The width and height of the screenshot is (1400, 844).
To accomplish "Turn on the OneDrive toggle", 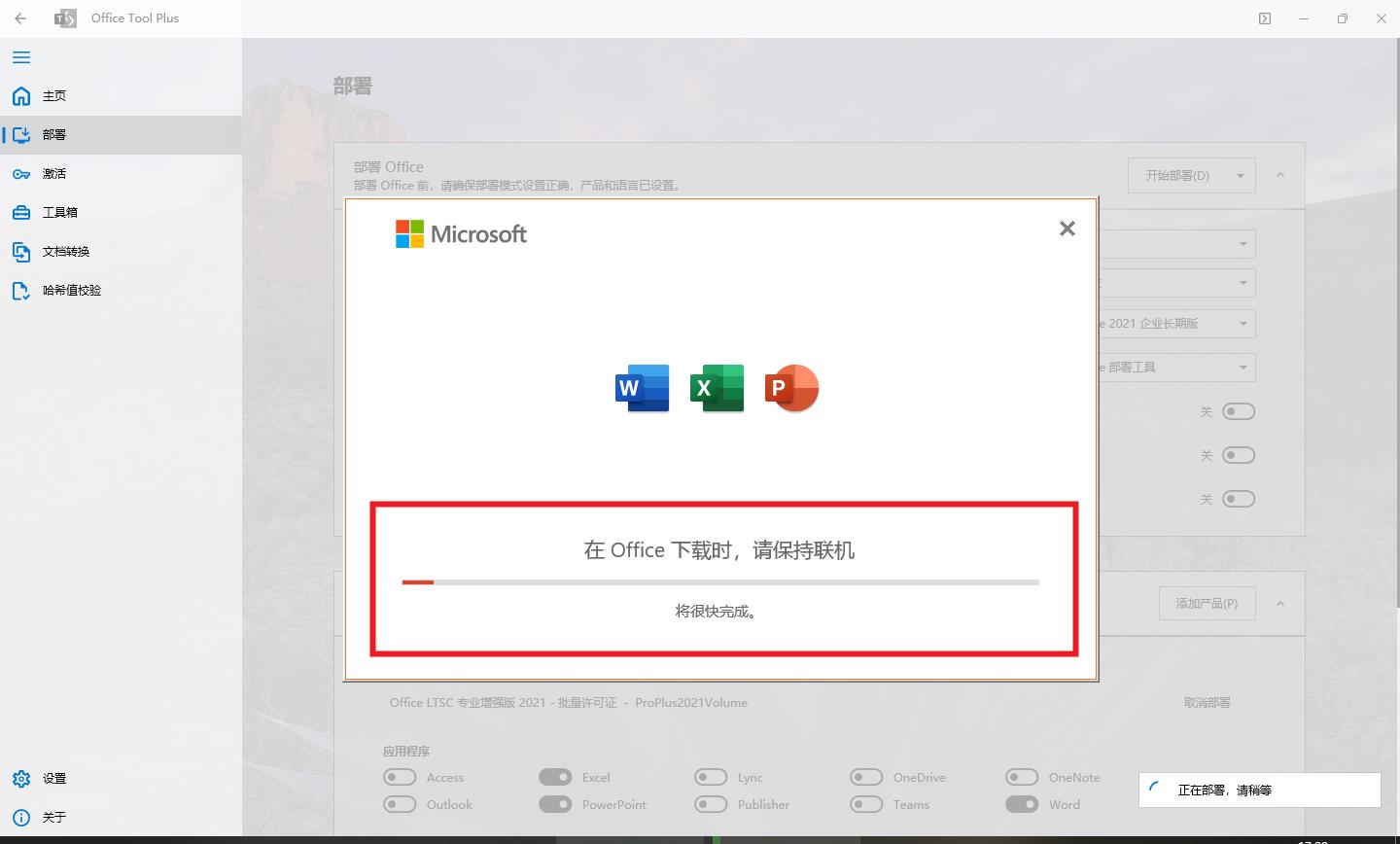I will tap(866, 777).
